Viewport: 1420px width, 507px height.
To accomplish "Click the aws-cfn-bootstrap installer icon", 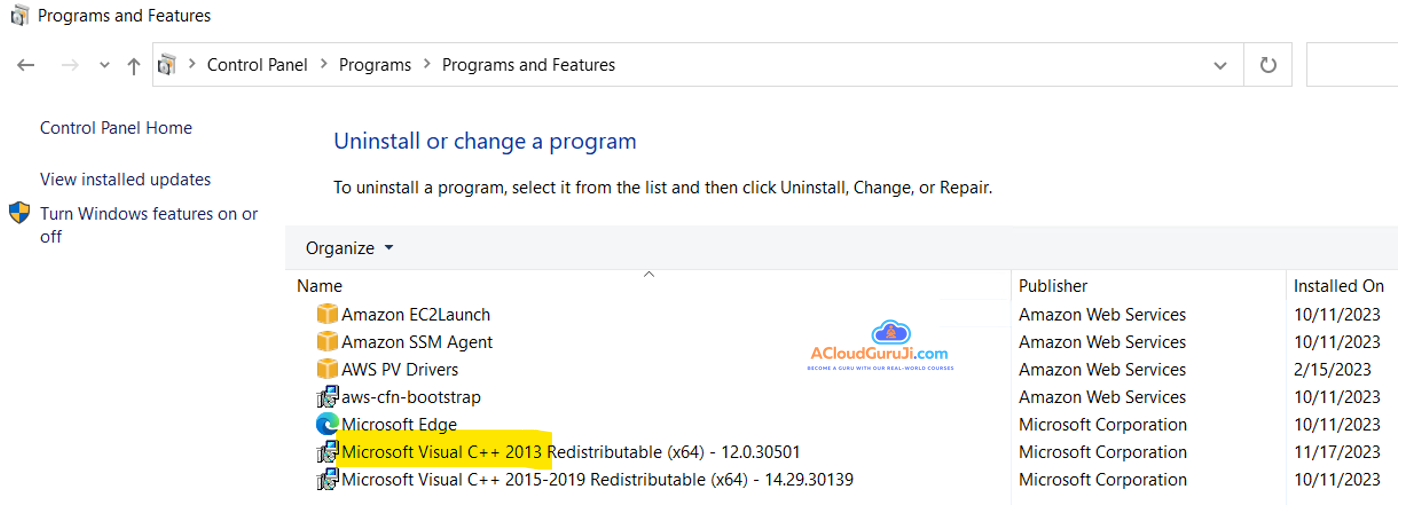I will click(327, 397).
